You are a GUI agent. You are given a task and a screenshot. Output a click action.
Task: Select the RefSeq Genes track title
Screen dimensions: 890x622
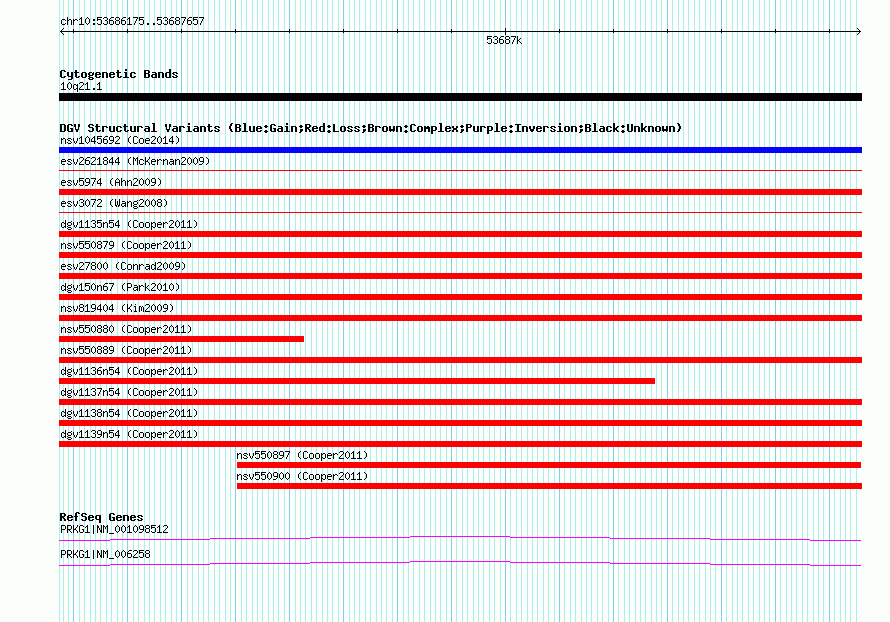pyautogui.click(x=102, y=517)
